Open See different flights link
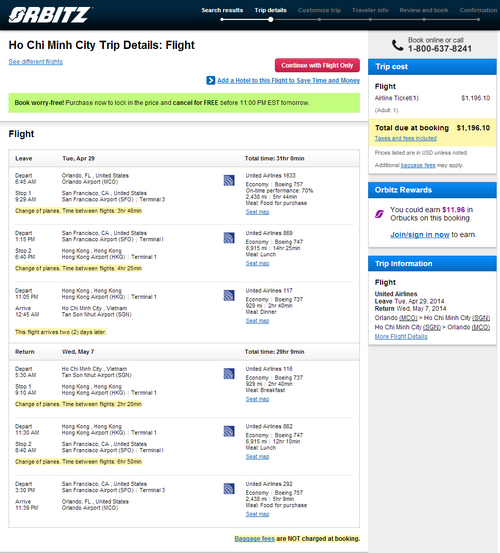 (x=36, y=62)
